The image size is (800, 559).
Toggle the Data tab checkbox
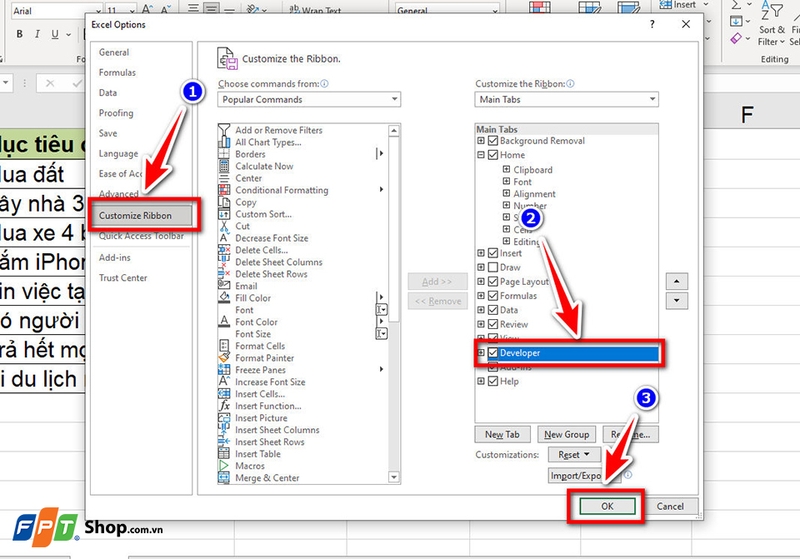[x=493, y=310]
